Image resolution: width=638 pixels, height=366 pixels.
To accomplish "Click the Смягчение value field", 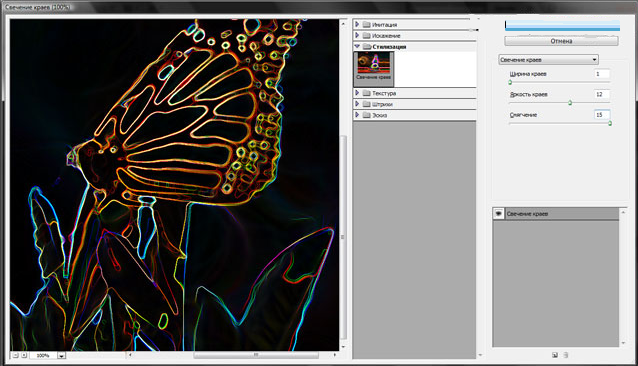I will [602, 115].
